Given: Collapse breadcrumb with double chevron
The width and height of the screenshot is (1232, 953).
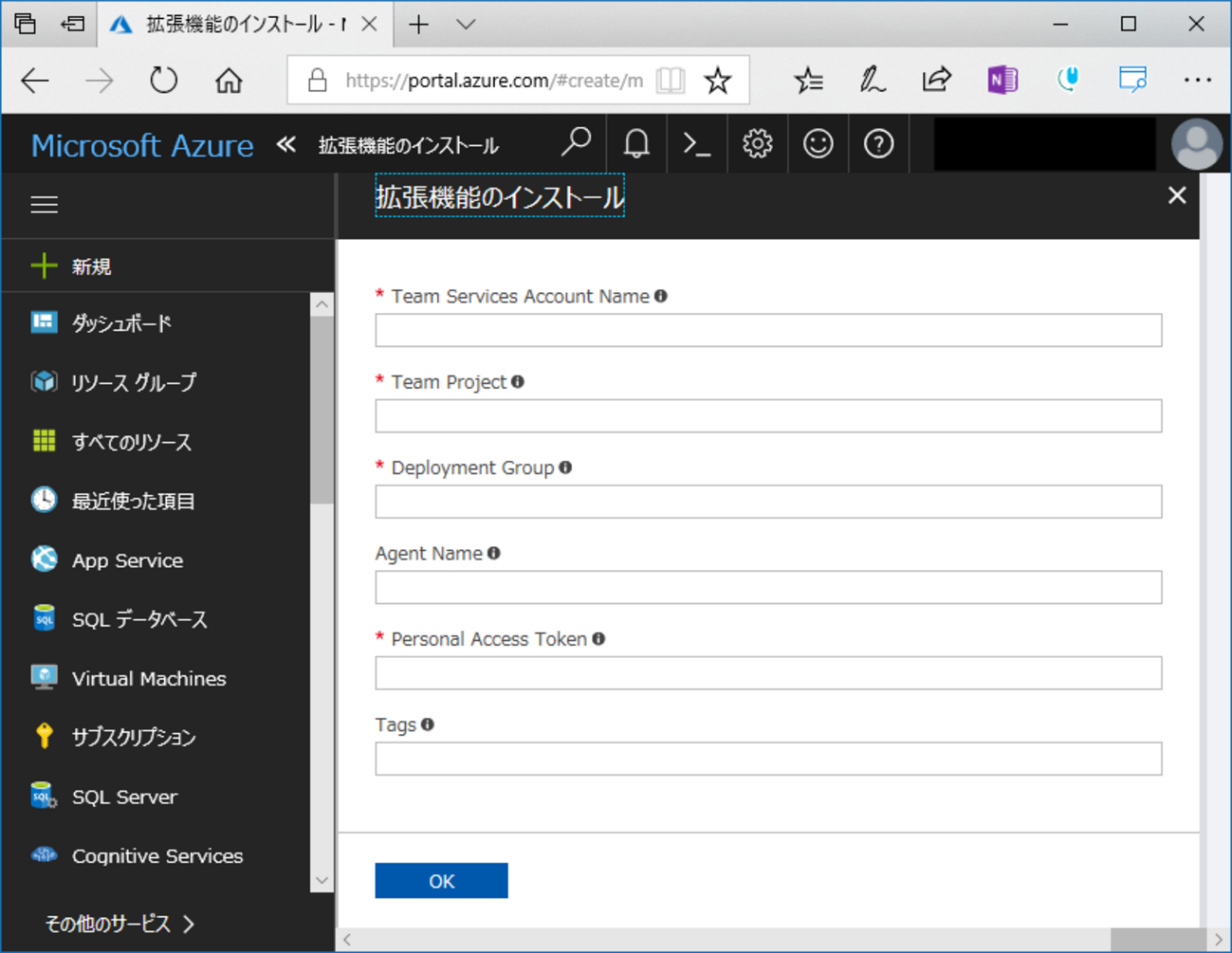Looking at the screenshot, I should click(285, 144).
